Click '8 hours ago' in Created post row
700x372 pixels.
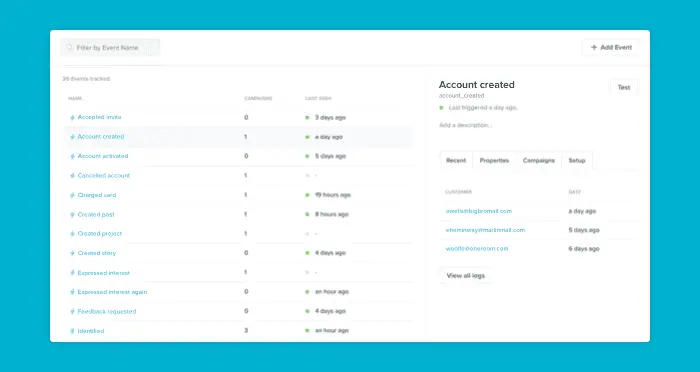coord(332,215)
